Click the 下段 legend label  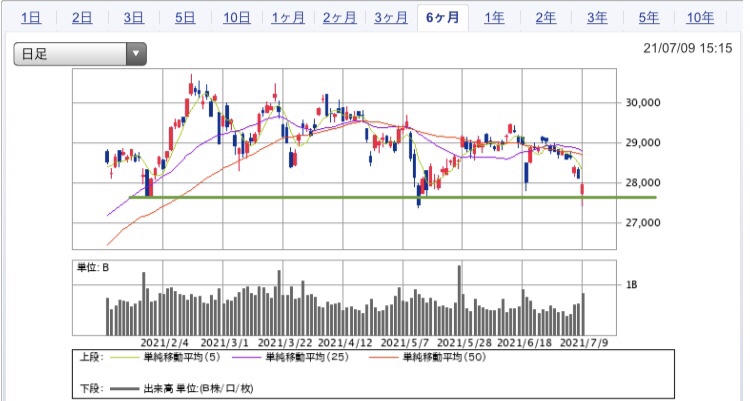tap(91, 389)
